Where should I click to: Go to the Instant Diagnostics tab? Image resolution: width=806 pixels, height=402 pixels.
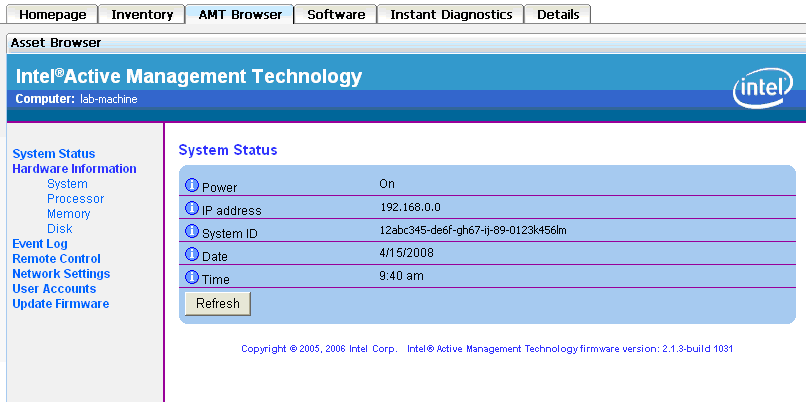tap(451, 14)
